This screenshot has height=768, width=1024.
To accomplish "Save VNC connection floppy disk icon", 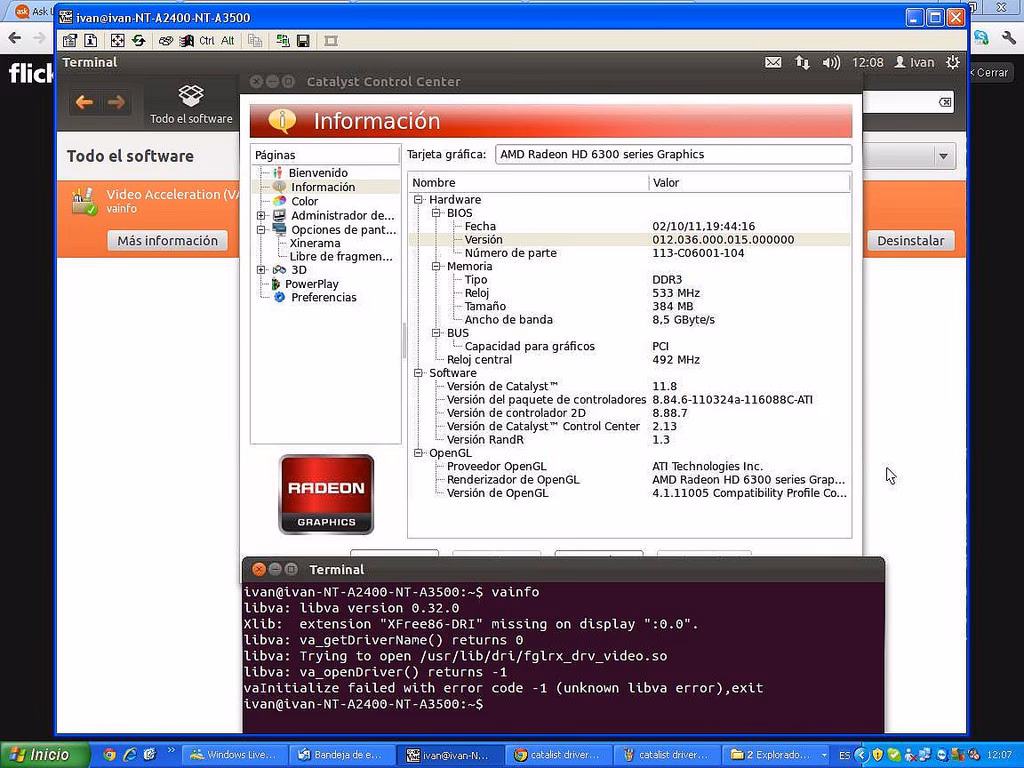I will click(303, 40).
